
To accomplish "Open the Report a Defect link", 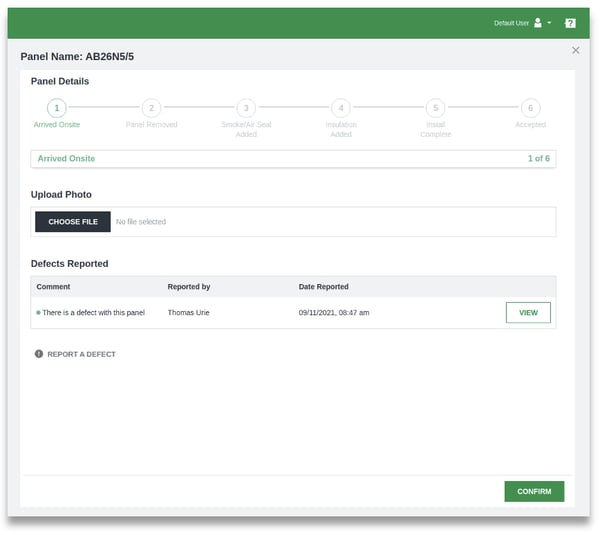I will [x=81, y=354].
